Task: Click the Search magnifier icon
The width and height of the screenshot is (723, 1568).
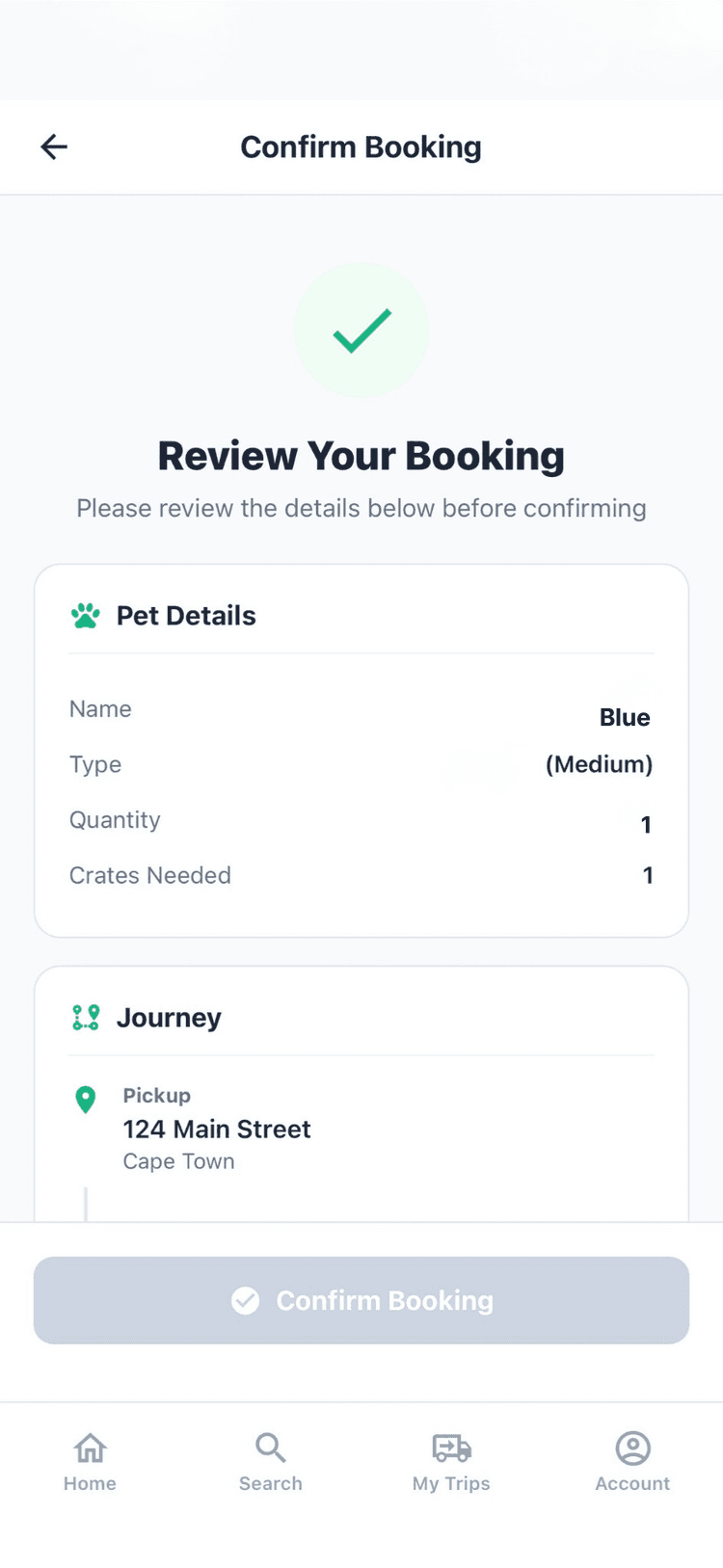Action: click(270, 1448)
